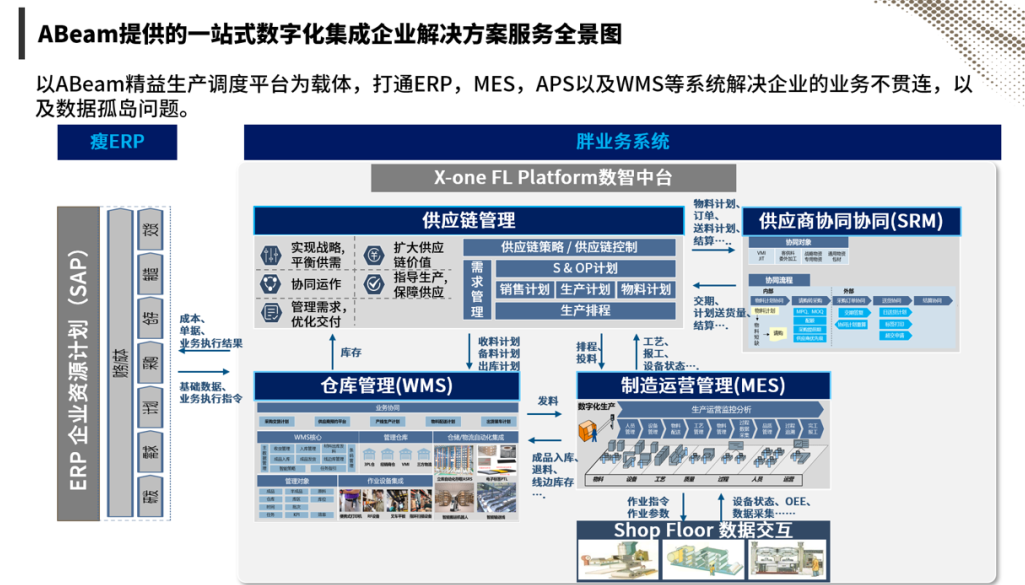Open the warehouse handling robot photo
Screen dimensions: 1025x585
[x=454, y=498]
